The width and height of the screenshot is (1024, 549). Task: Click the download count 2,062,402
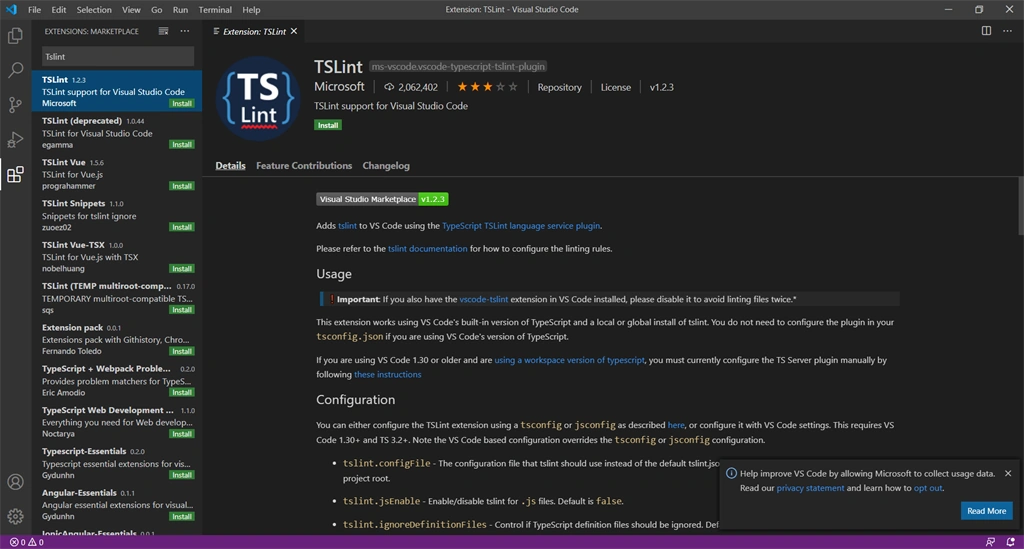coord(411,87)
